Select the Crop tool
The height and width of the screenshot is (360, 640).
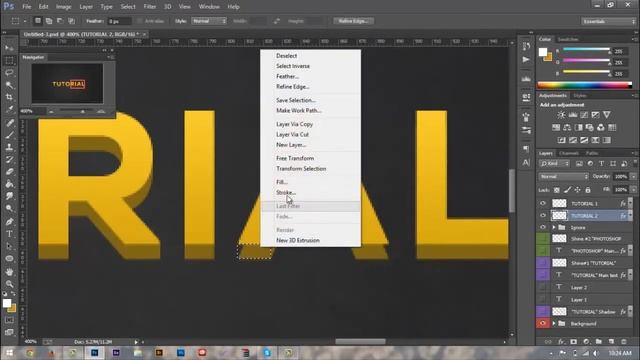click(x=9, y=97)
